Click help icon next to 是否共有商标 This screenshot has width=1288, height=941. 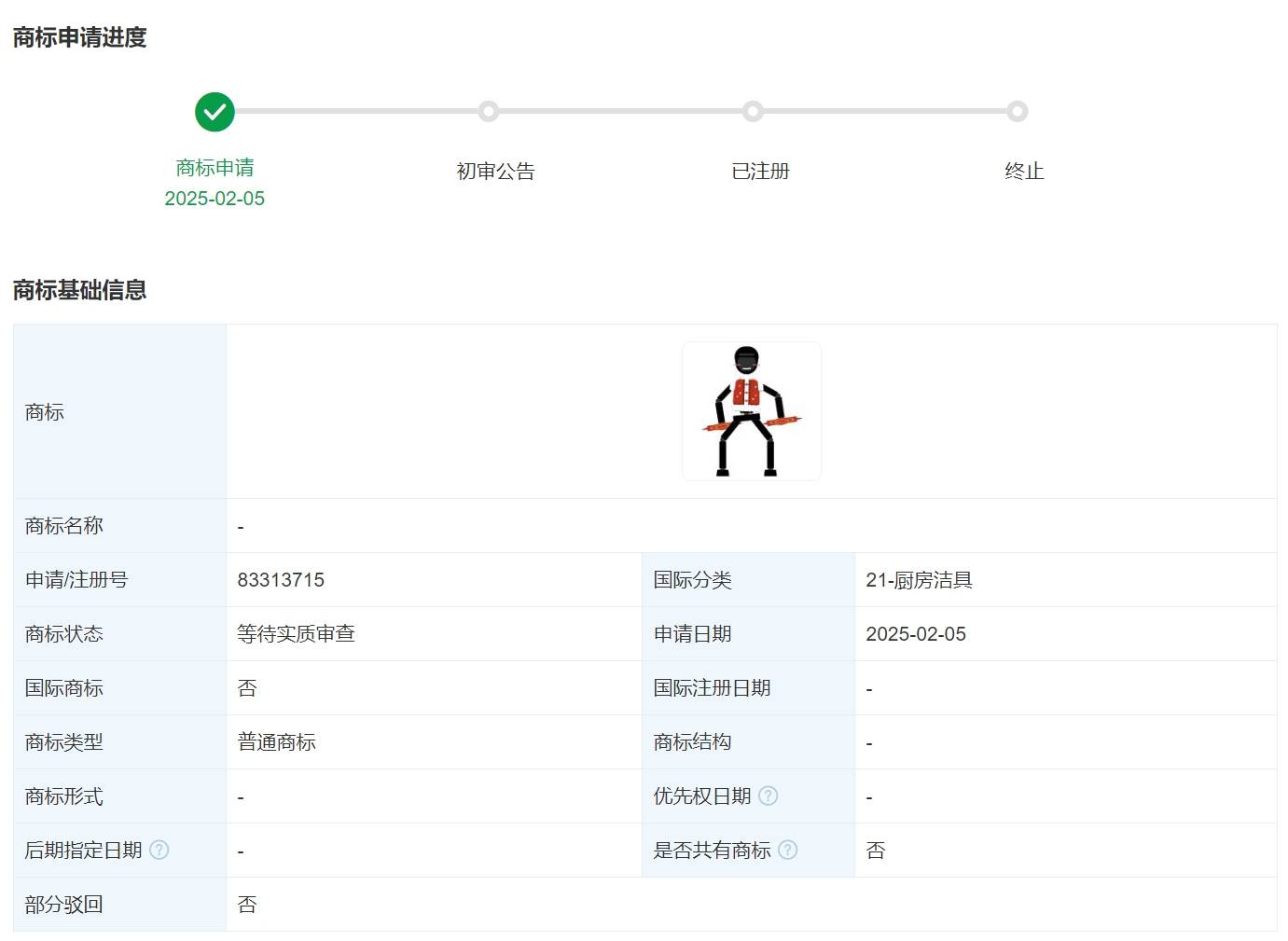[788, 850]
